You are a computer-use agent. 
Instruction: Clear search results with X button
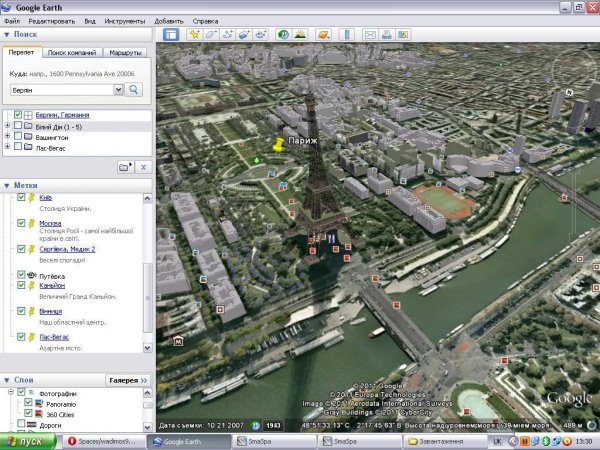143,167
